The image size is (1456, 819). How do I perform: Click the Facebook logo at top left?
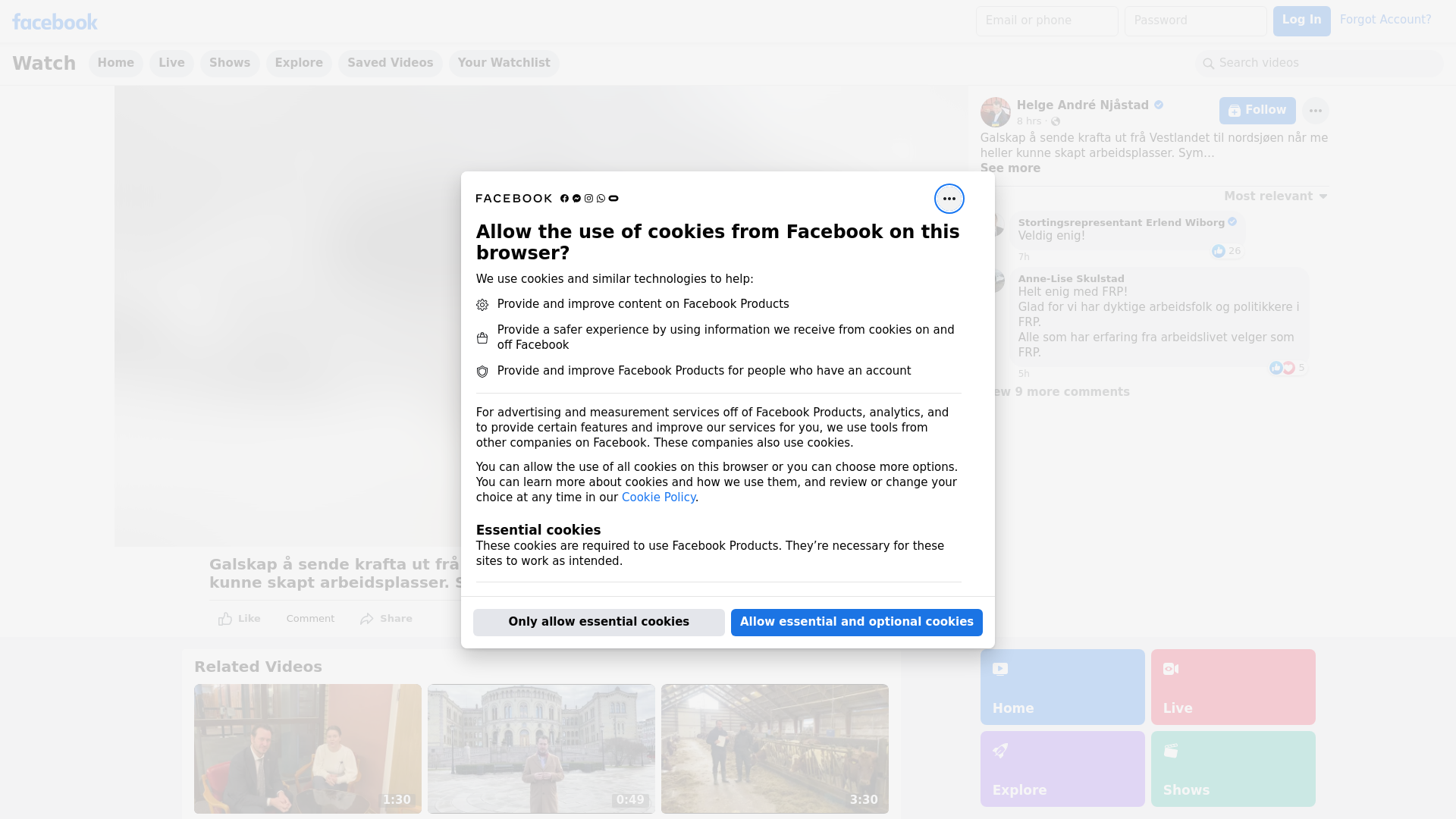(55, 22)
